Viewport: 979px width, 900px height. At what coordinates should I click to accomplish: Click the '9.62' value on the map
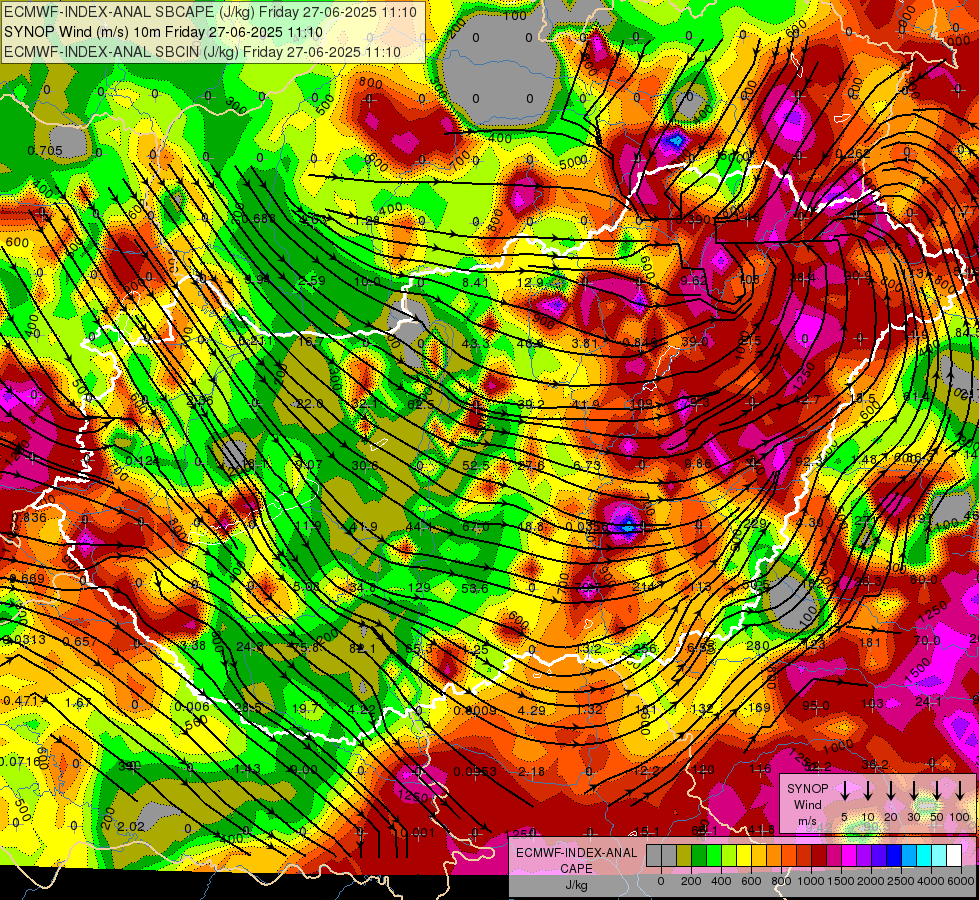(694, 281)
